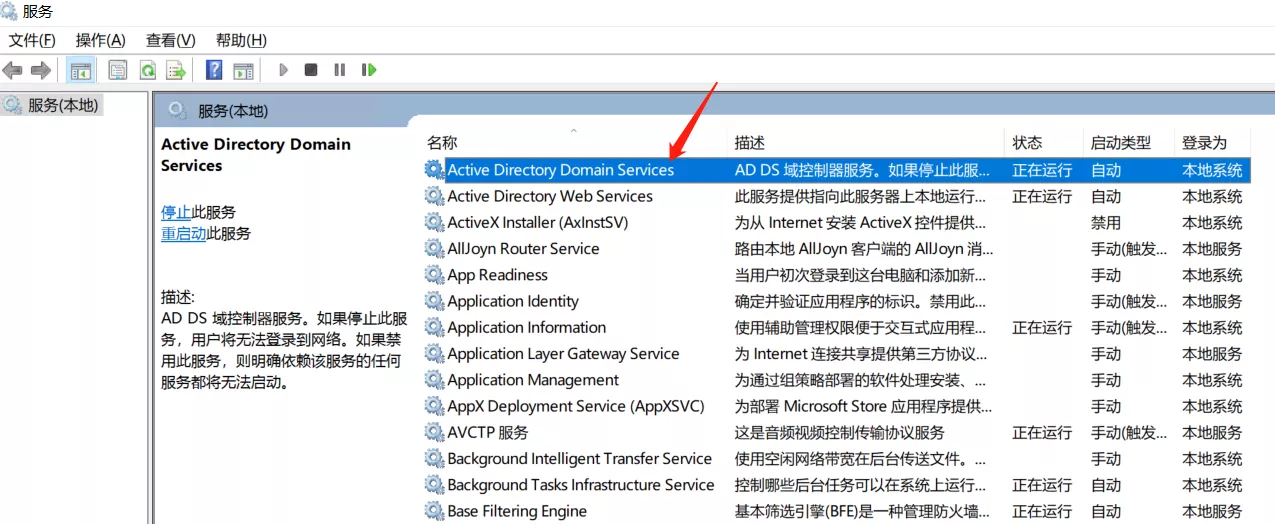The width and height of the screenshot is (1275, 524).
Task: Open the Properties toolbar icon
Action: point(118,70)
